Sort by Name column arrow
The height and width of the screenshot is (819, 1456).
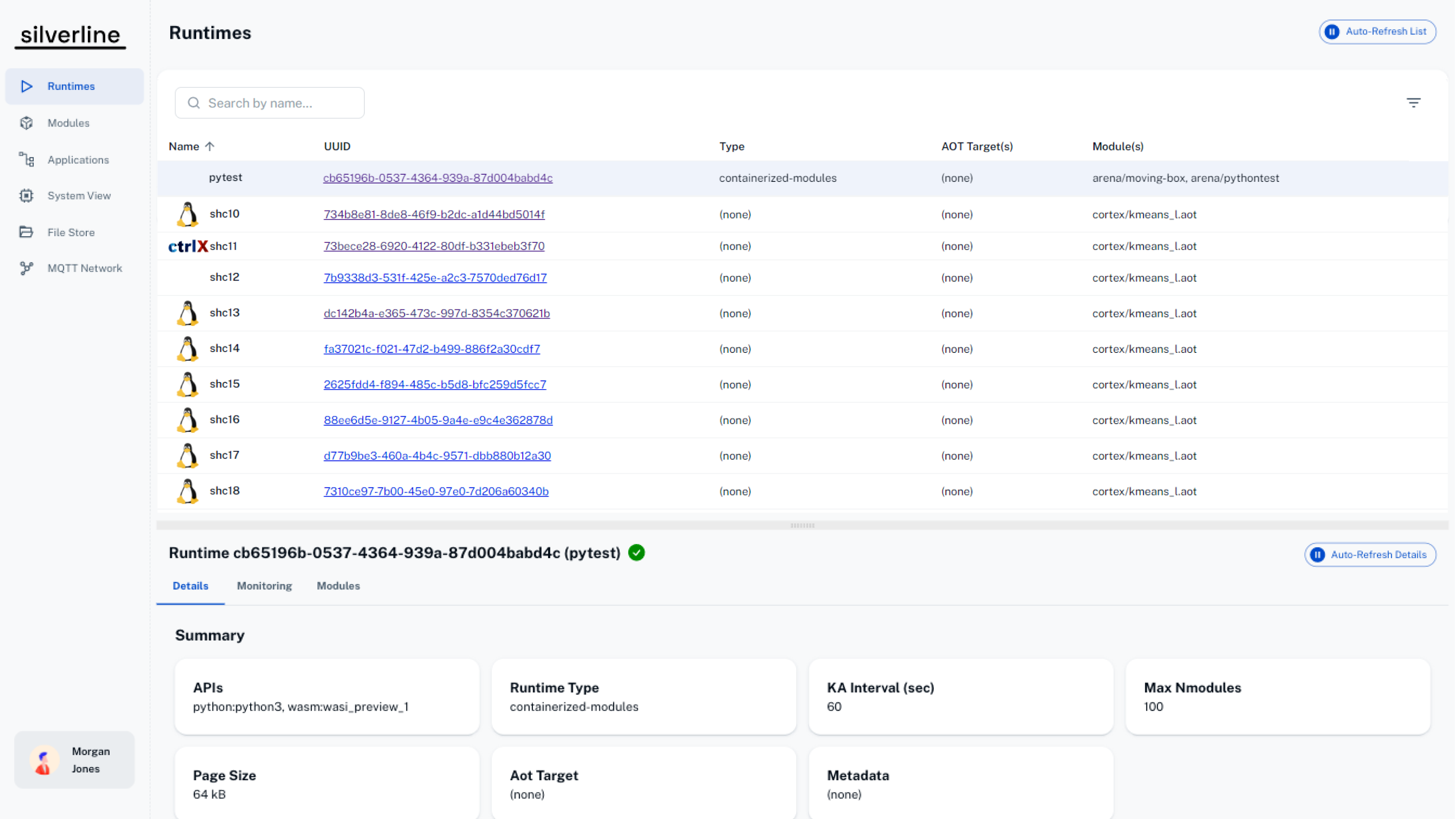[210, 146]
